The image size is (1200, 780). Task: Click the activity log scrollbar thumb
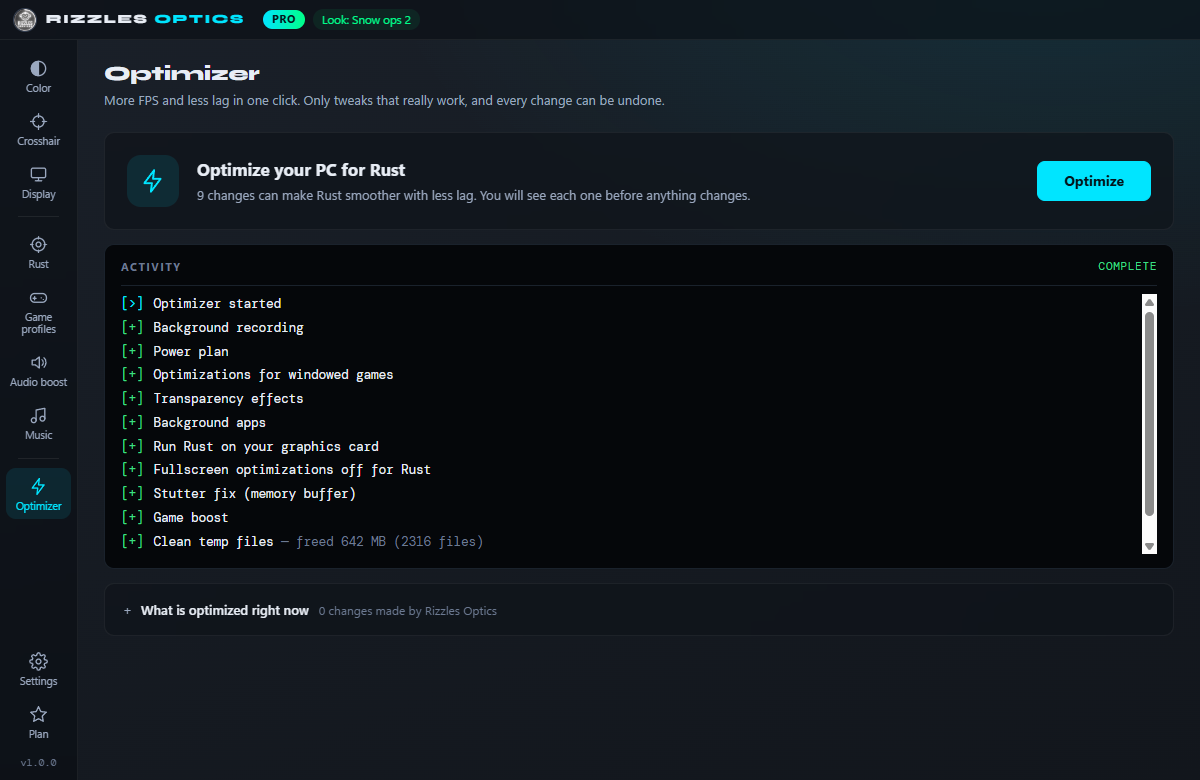click(1149, 414)
